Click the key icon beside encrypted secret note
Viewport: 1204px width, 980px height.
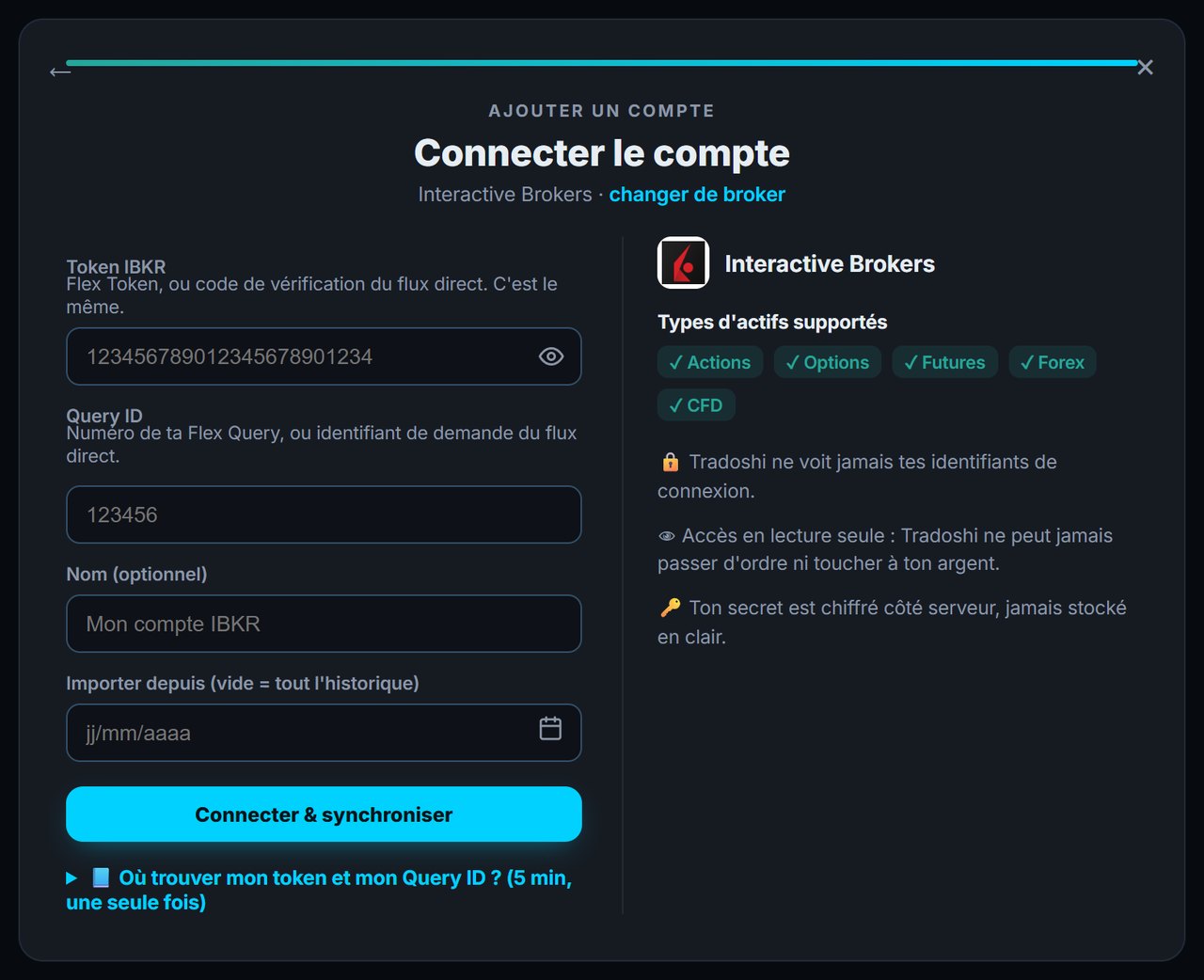click(670, 608)
